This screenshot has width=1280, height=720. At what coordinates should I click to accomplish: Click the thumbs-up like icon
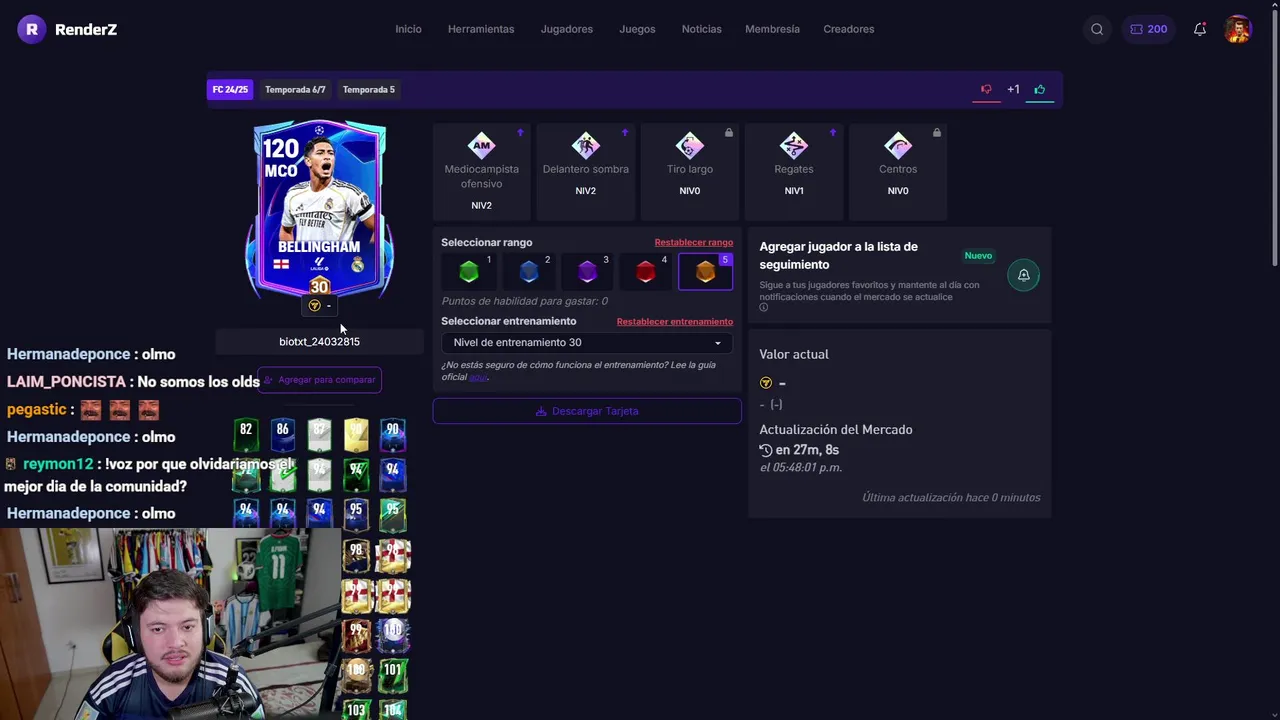click(x=1040, y=89)
